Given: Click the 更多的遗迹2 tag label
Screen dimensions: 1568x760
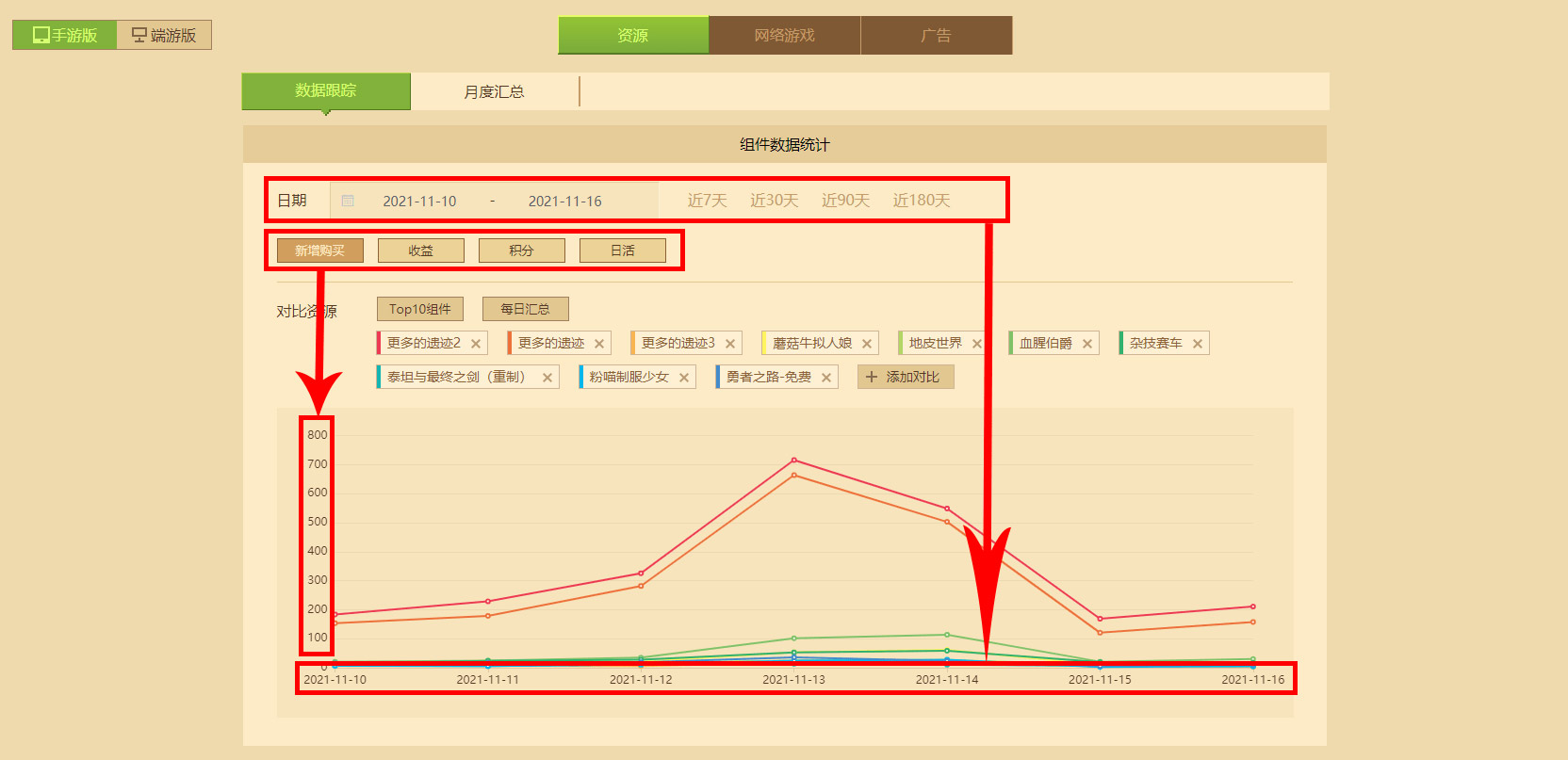Looking at the screenshot, I should pos(424,343).
